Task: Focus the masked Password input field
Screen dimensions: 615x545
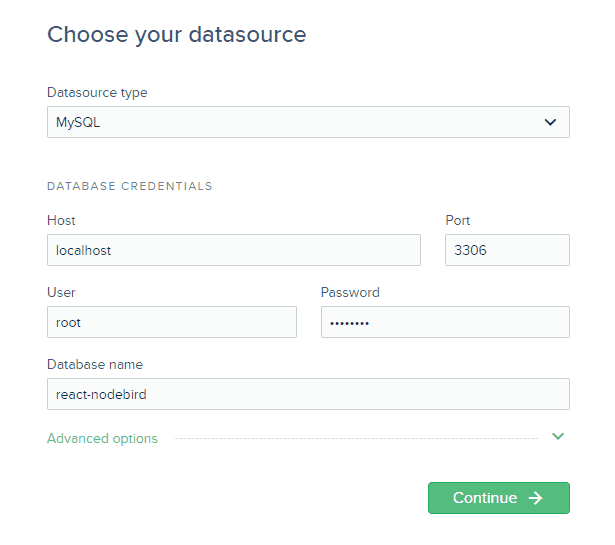Action: click(x=445, y=322)
